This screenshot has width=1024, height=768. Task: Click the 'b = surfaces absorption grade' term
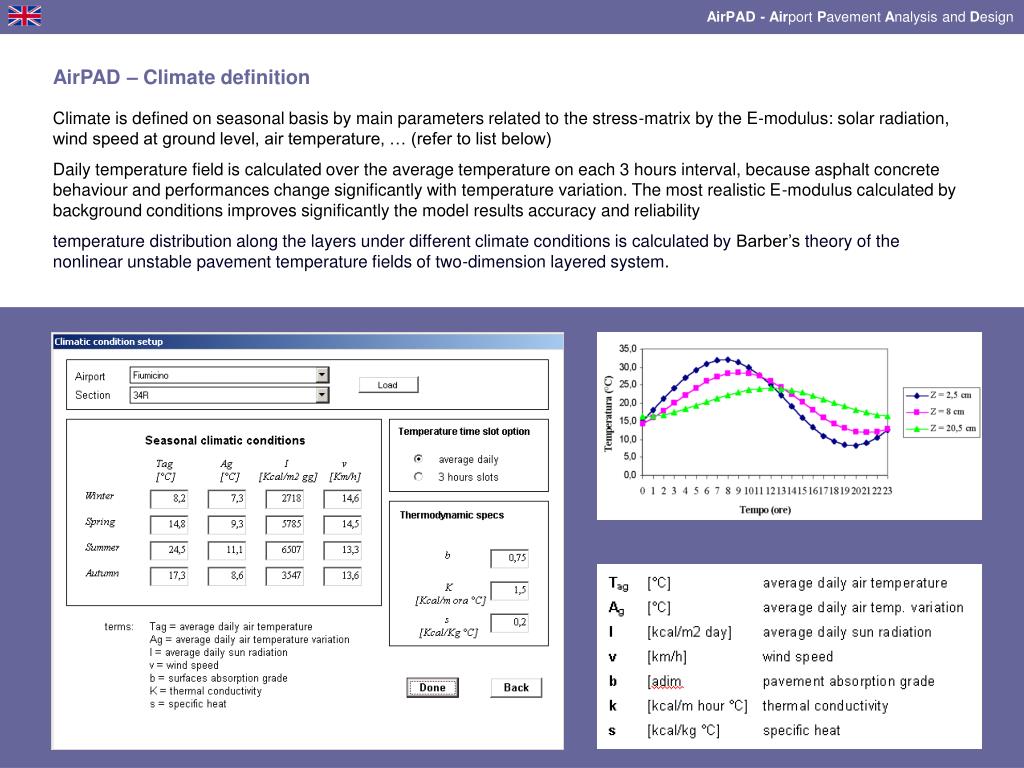218,679
